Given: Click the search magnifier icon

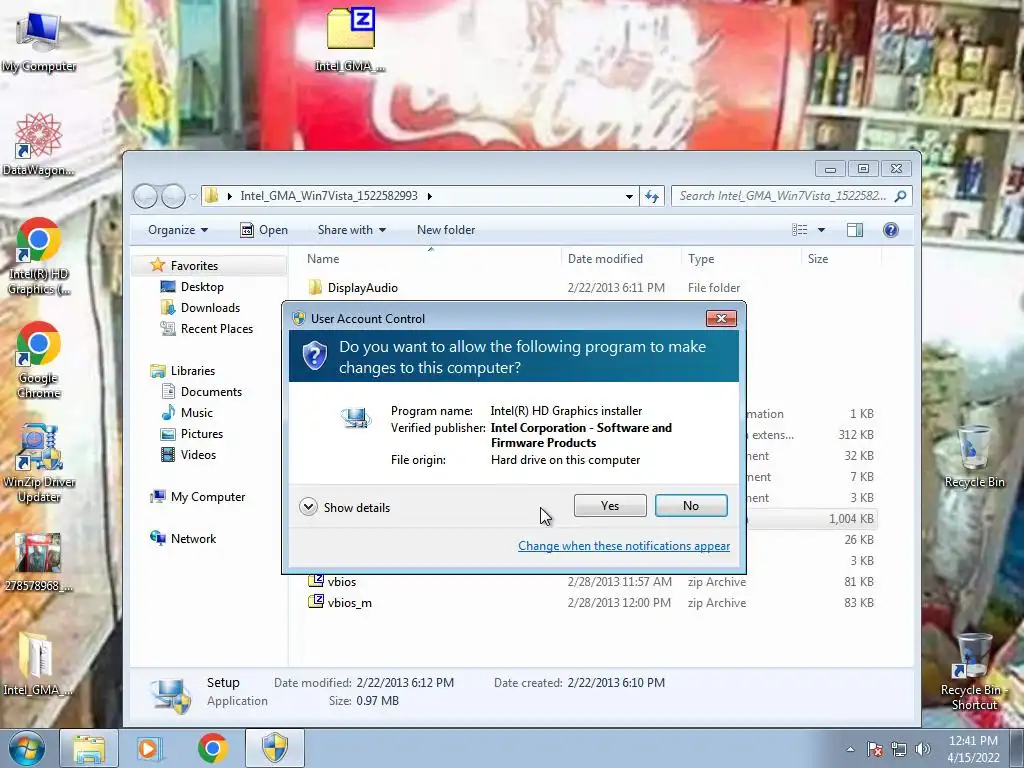Looking at the screenshot, I should point(901,196).
